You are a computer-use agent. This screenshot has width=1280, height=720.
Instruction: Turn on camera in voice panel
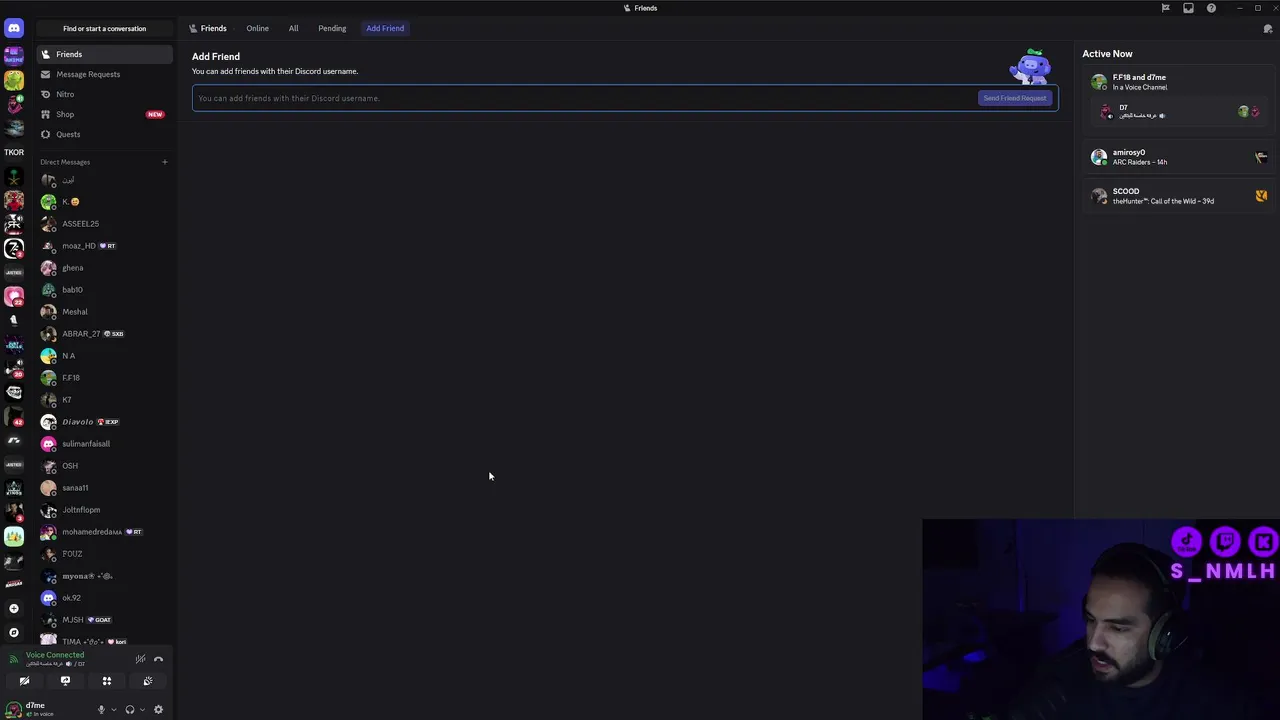[24, 681]
